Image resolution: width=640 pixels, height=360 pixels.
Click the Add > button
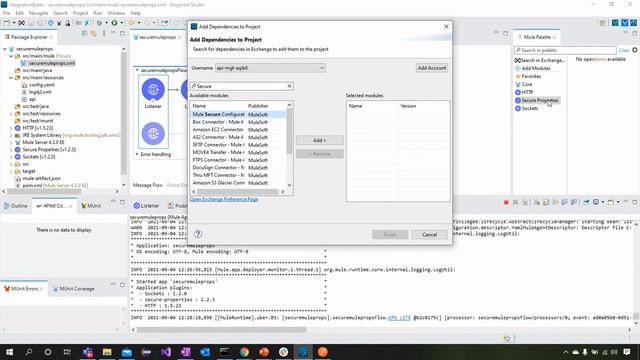[x=320, y=140]
